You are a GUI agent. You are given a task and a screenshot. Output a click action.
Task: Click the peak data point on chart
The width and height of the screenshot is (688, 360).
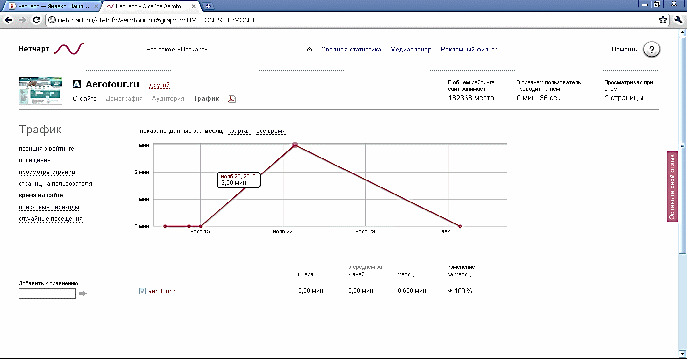[x=295, y=144]
